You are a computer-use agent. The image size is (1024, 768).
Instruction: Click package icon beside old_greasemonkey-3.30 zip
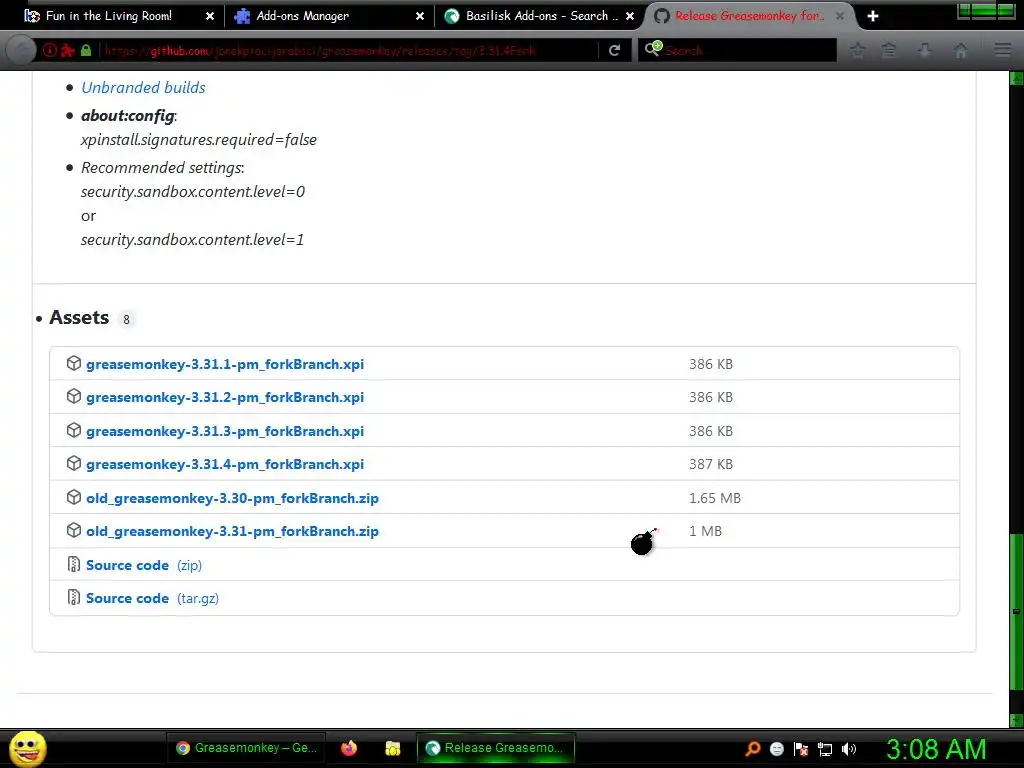tap(74, 497)
